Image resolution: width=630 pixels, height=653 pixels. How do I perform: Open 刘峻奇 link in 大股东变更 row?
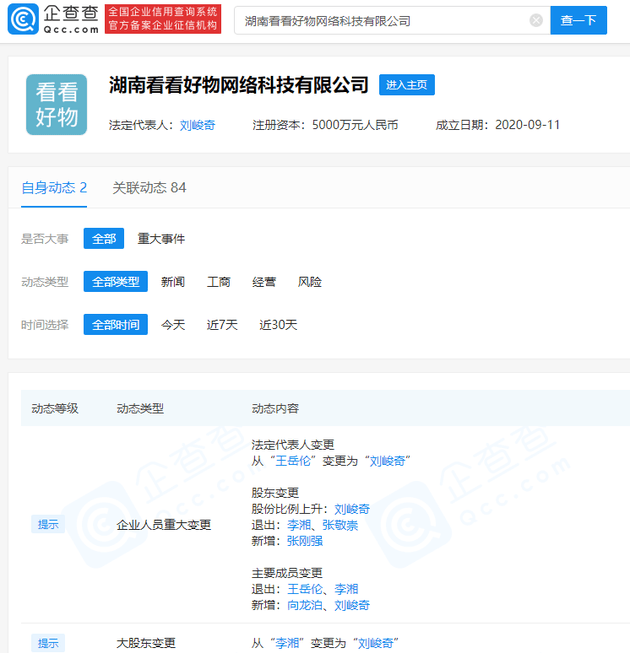(x=376, y=643)
